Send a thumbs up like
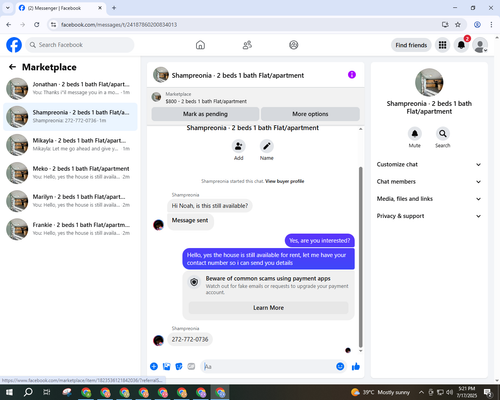500x400 pixels. (x=356, y=367)
